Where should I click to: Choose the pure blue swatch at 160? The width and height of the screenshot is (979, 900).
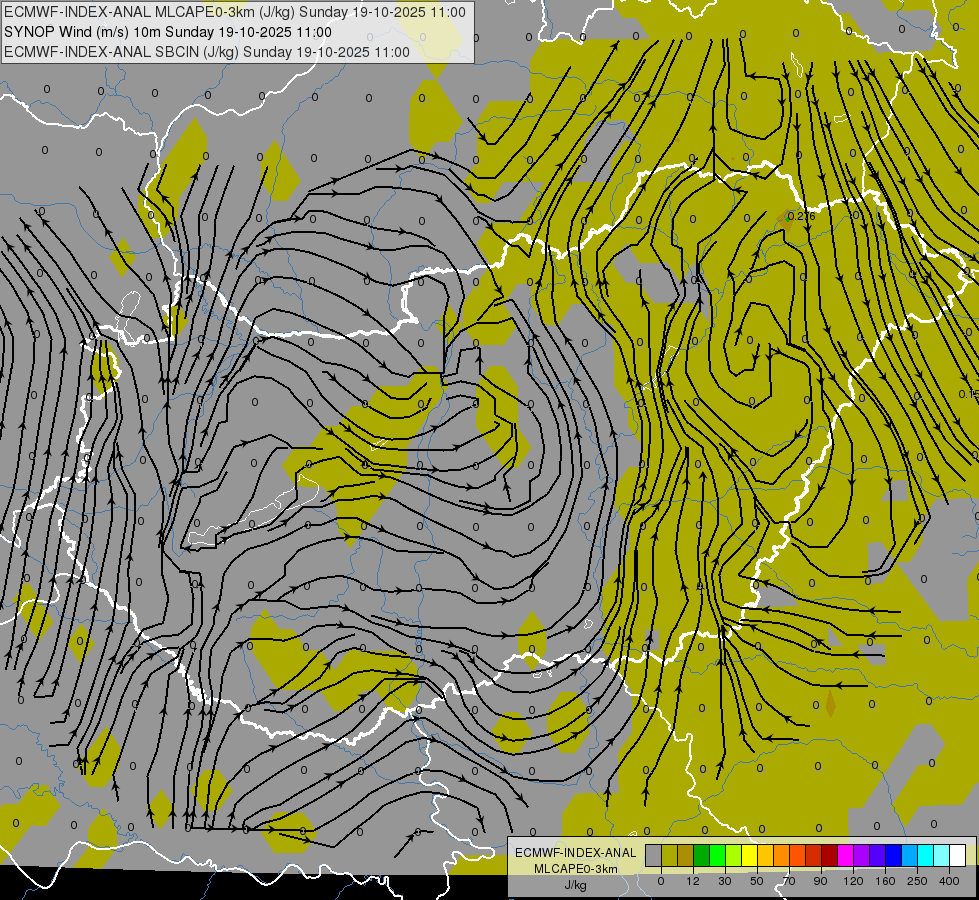tap(893, 855)
